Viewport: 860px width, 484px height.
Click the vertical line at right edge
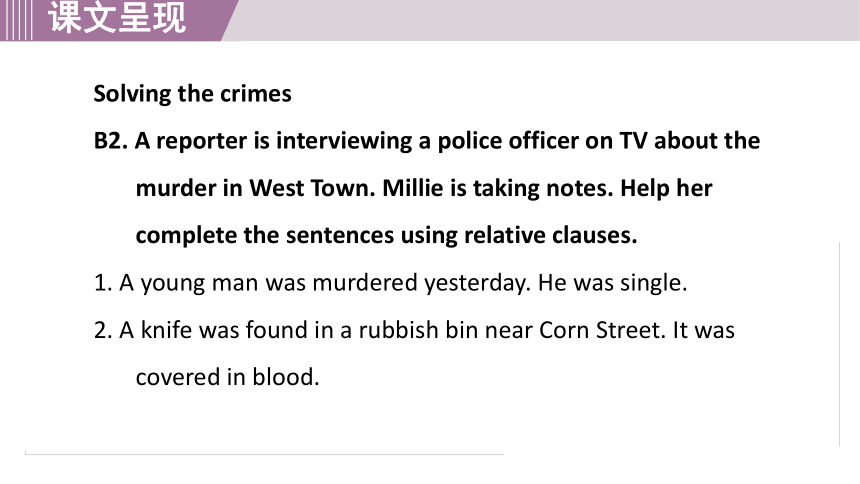coord(839,344)
